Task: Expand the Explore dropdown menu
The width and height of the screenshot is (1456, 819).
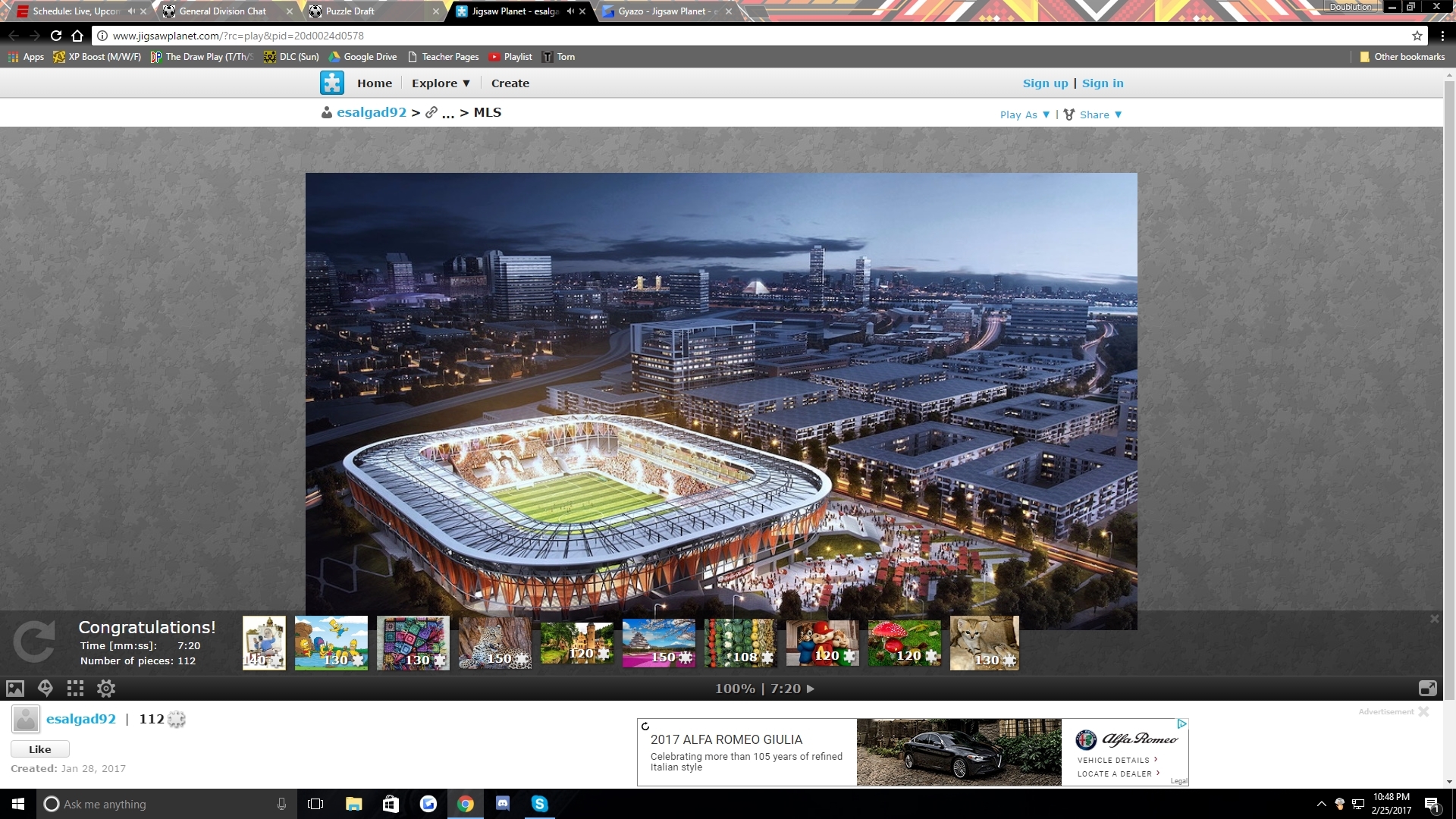Action: (441, 83)
